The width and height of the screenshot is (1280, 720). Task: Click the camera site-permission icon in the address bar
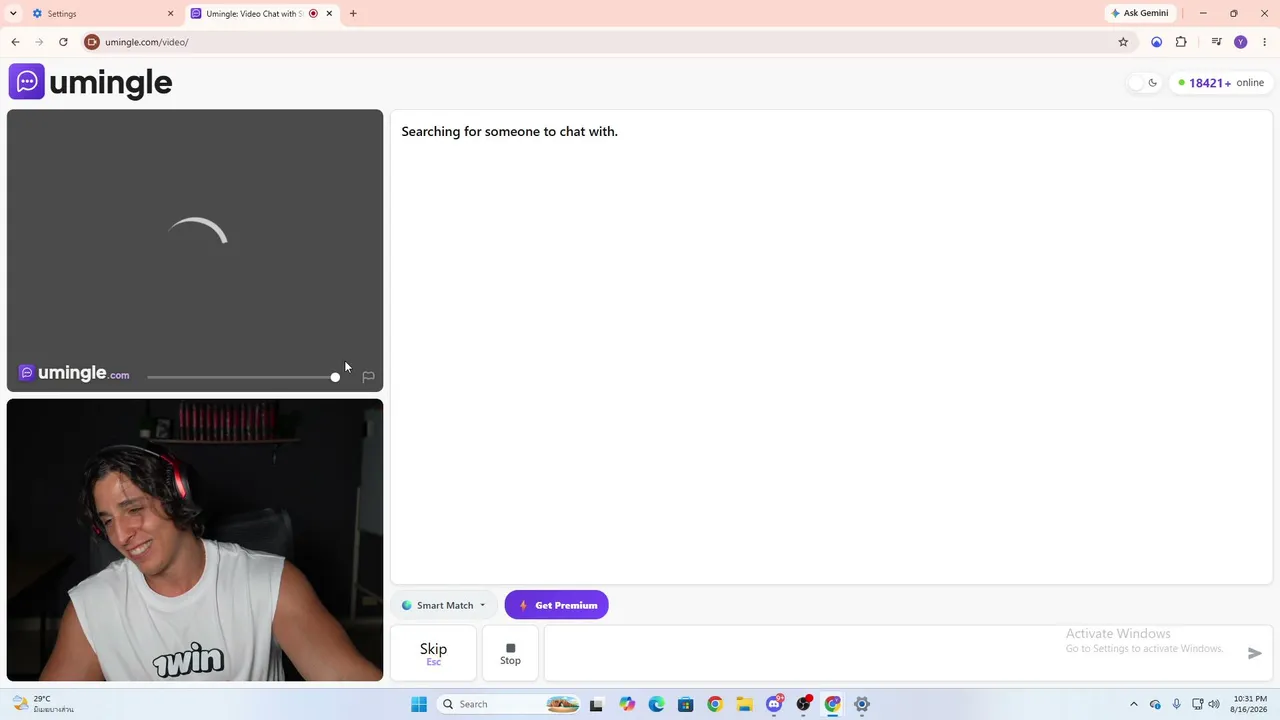click(92, 42)
